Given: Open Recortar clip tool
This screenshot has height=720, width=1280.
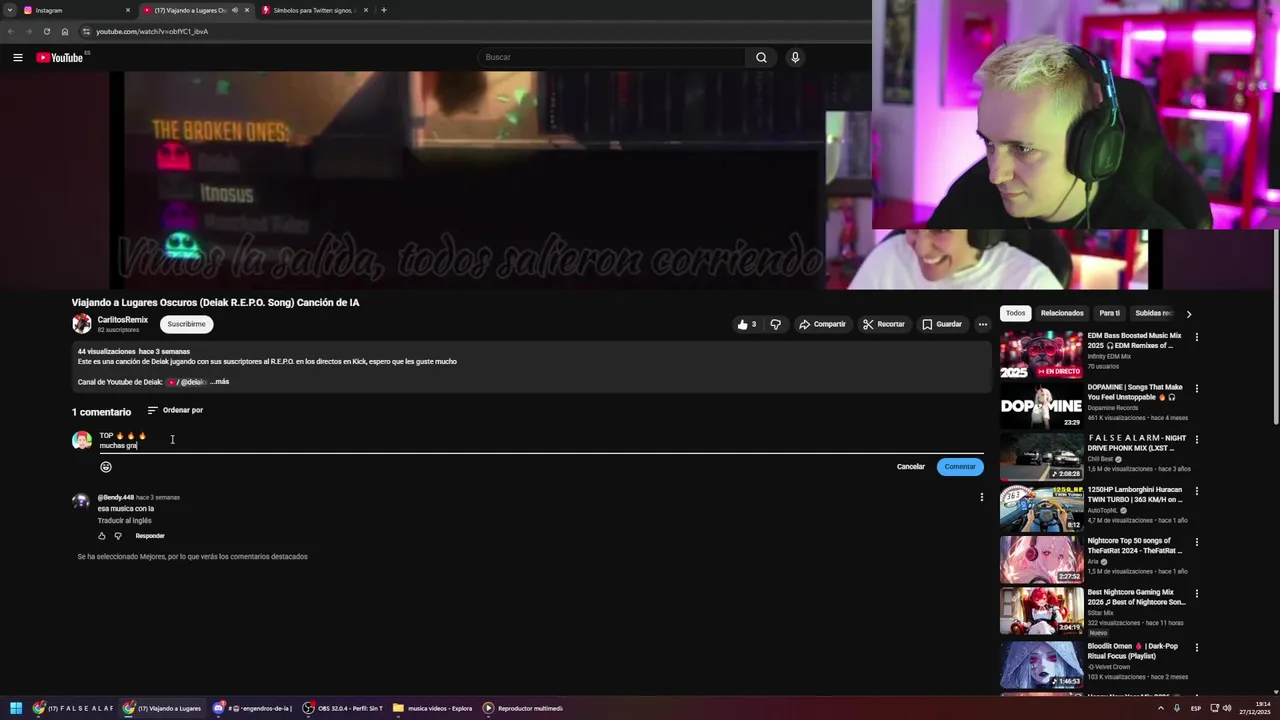Looking at the screenshot, I should tap(884, 324).
